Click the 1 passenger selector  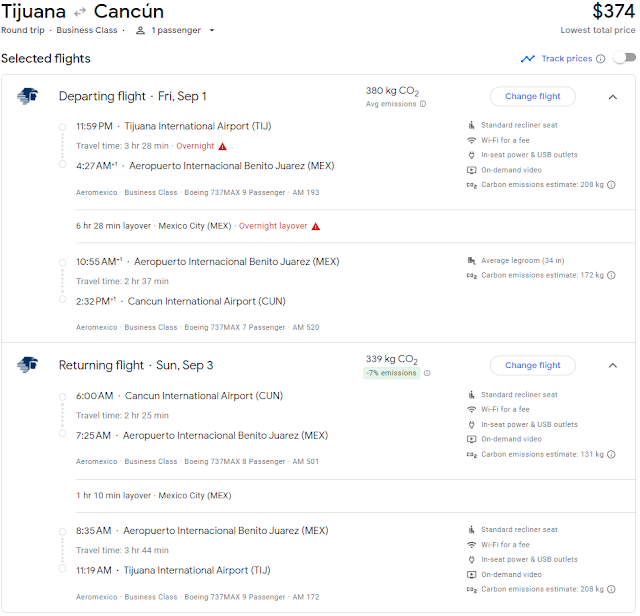[176, 31]
